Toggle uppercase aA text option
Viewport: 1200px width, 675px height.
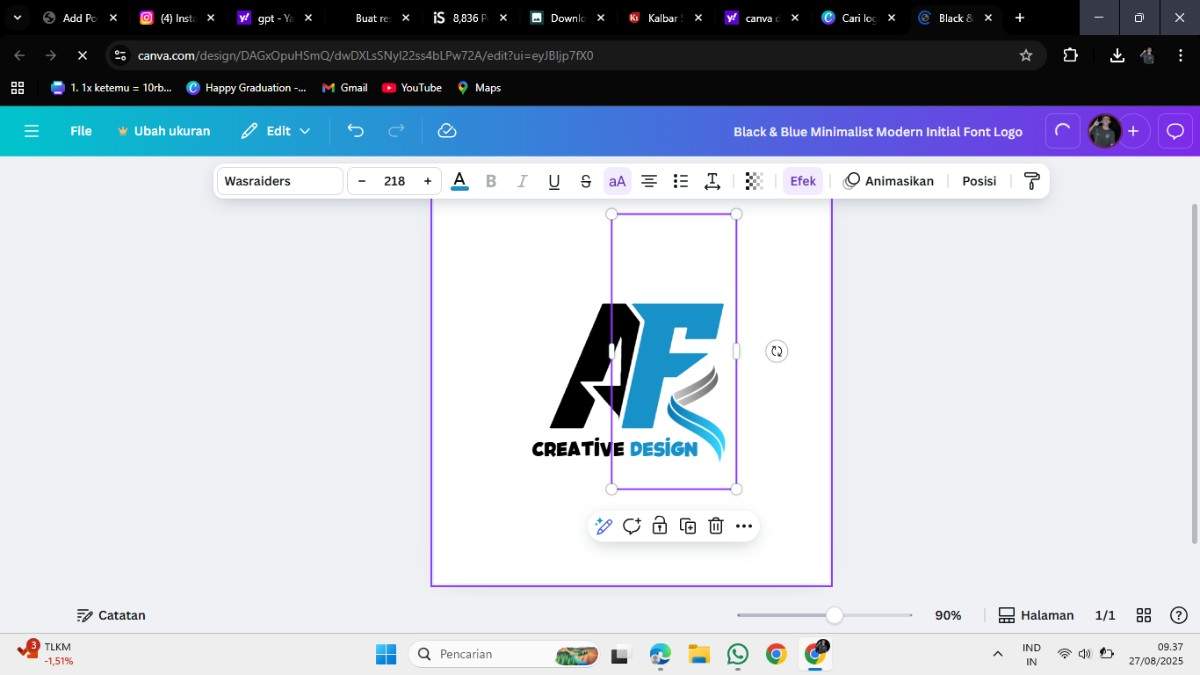617,181
